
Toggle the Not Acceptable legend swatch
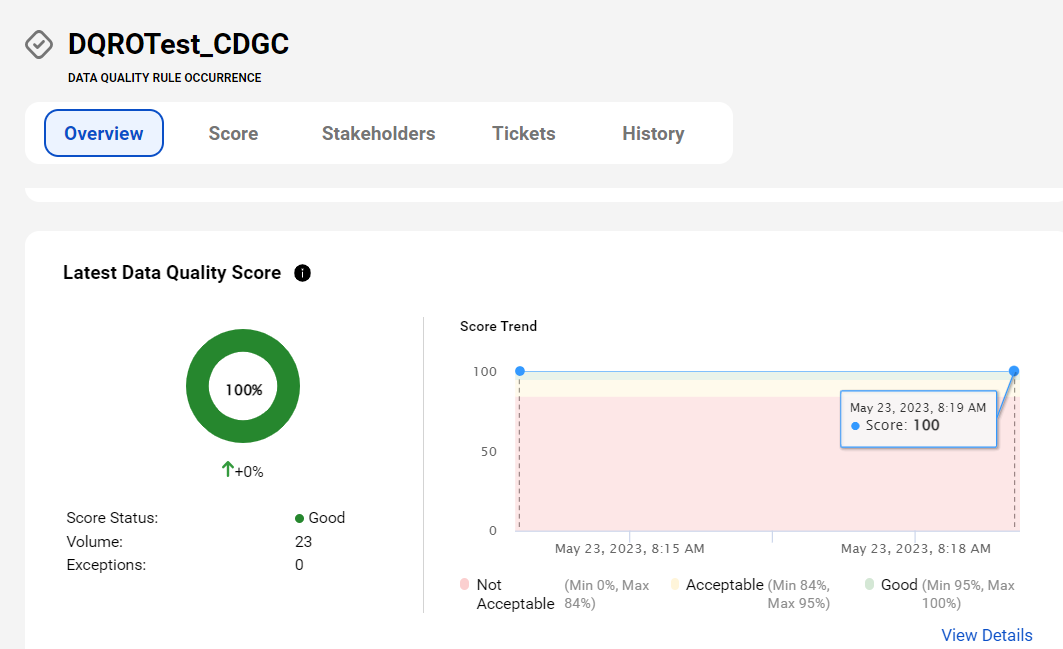click(464, 584)
